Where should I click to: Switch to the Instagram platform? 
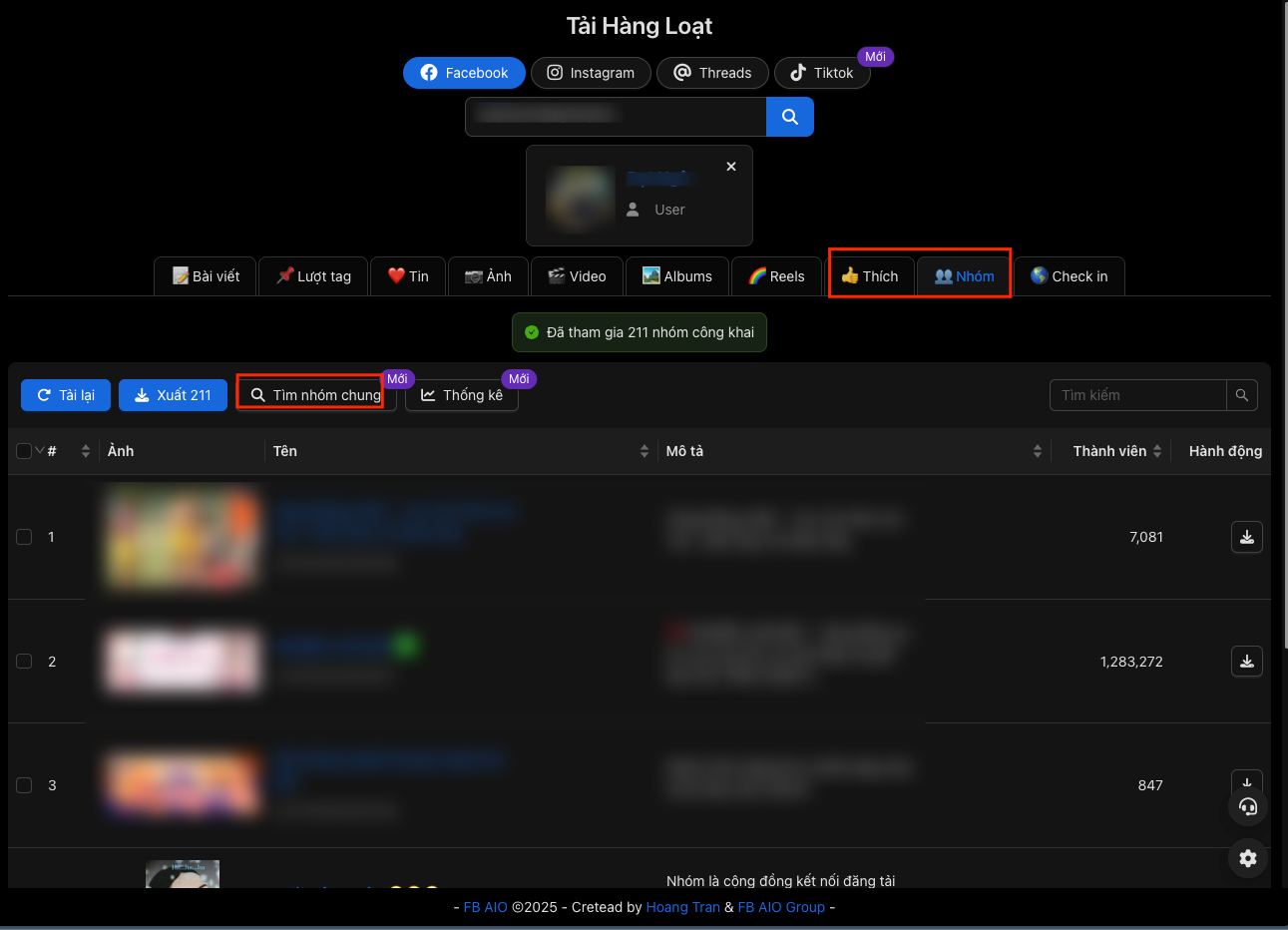591,73
